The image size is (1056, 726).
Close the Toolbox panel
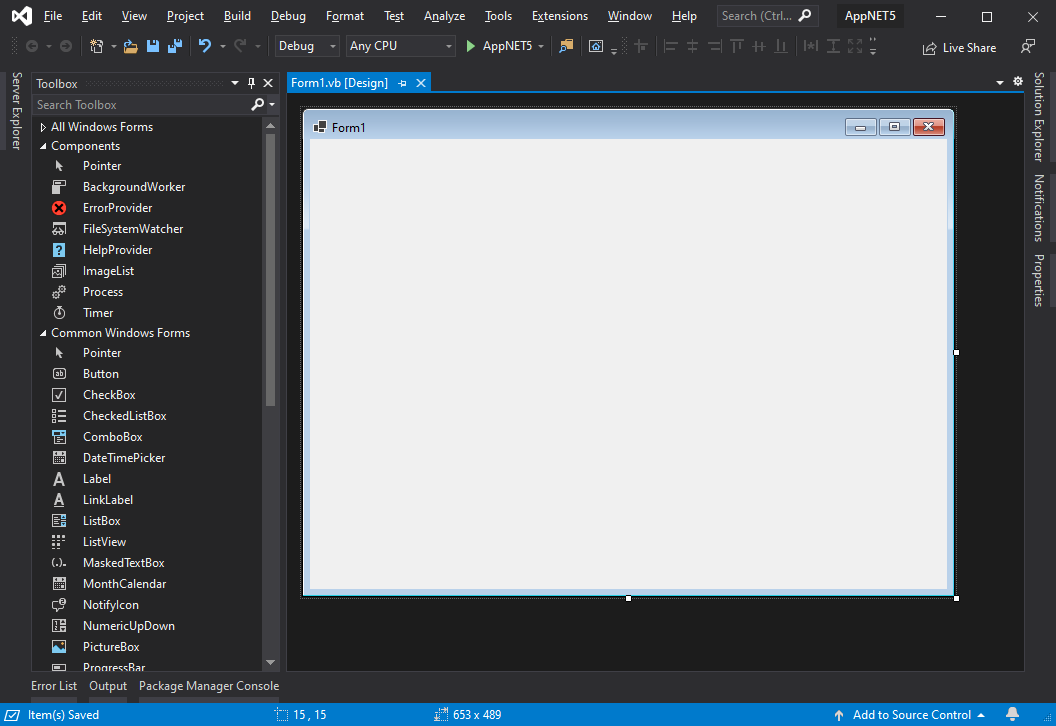coord(268,83)
